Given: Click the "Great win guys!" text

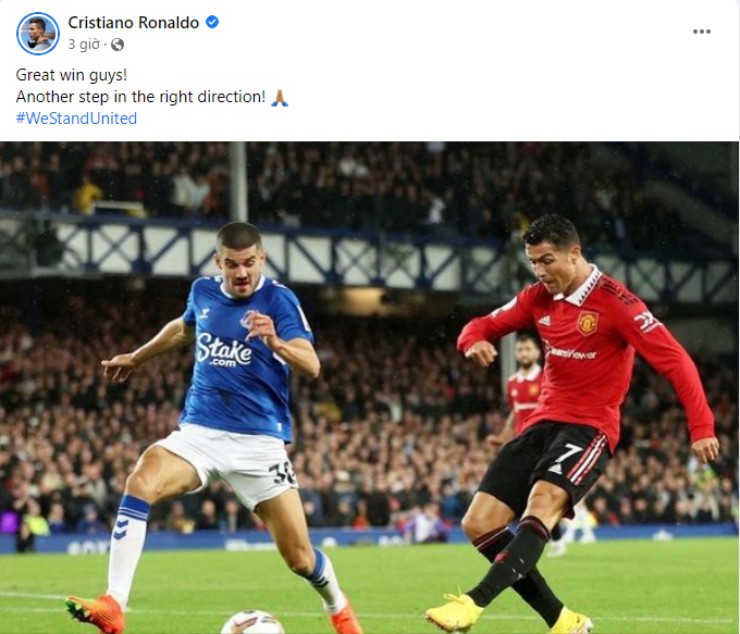Looking at the screenshot, I should (71, 75).
